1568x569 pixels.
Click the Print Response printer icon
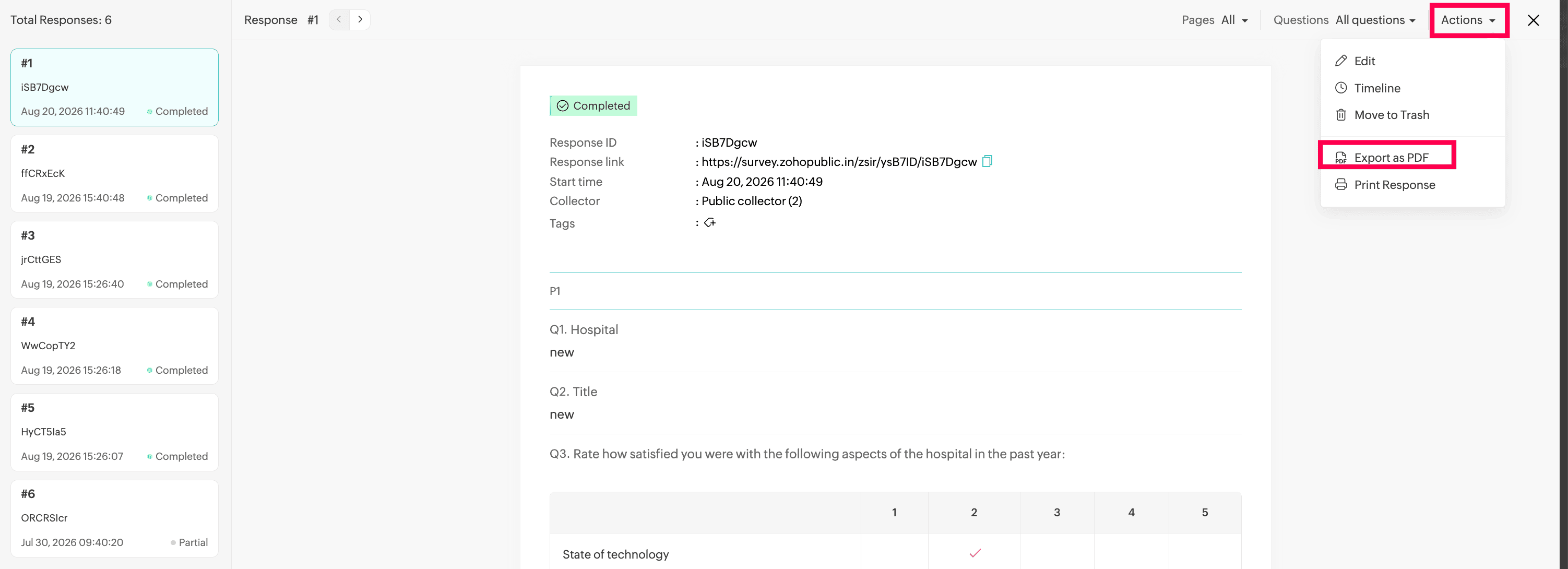tap(1340, 184)
